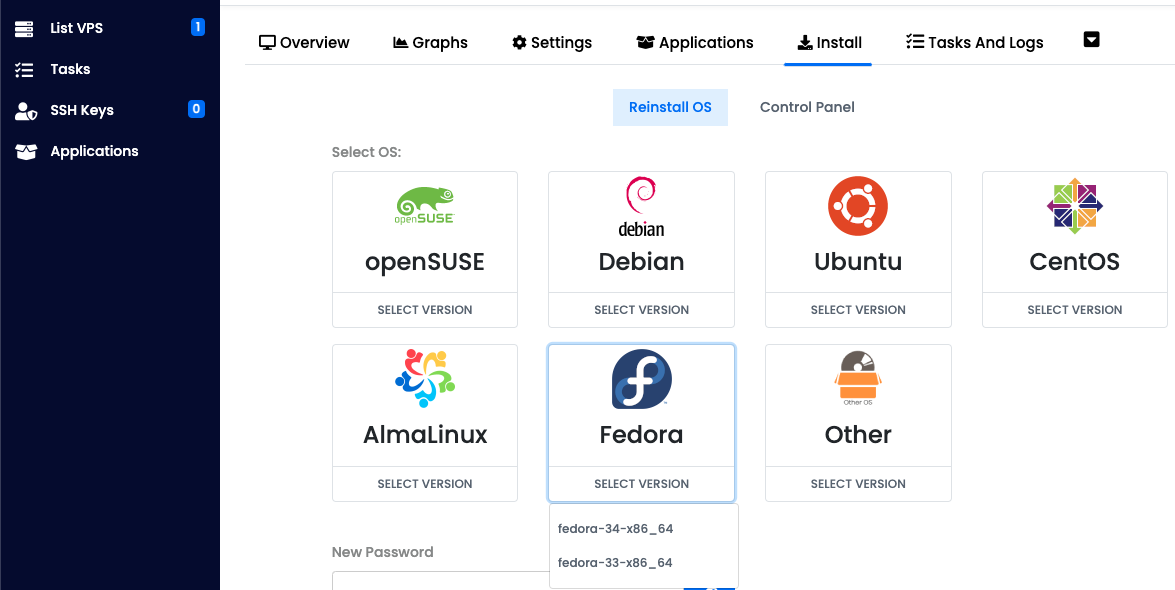Click the Applications box icon in sidebar
Viewport: 1175px width, 590px height.
(25, 151)
